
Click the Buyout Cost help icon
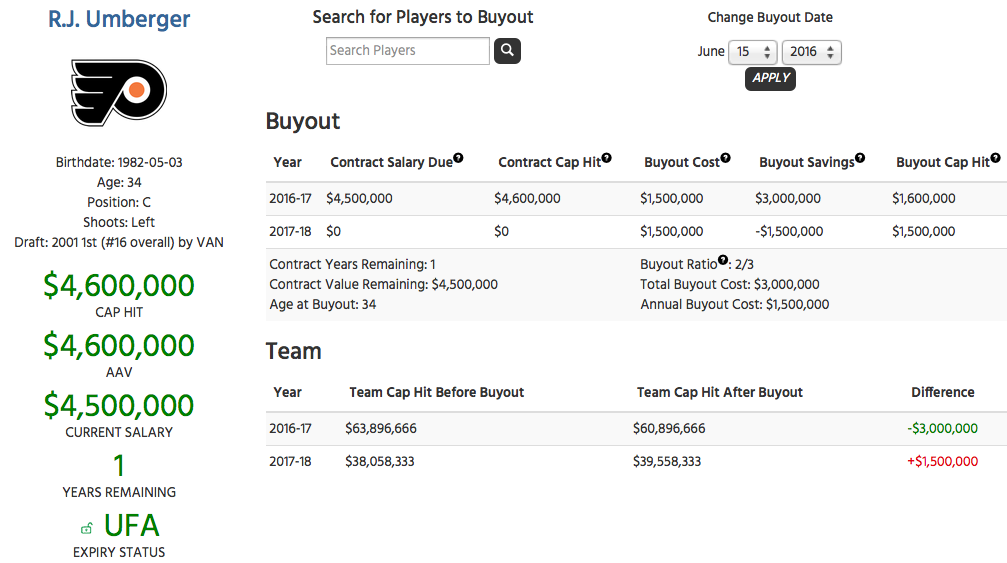[725, 158]
